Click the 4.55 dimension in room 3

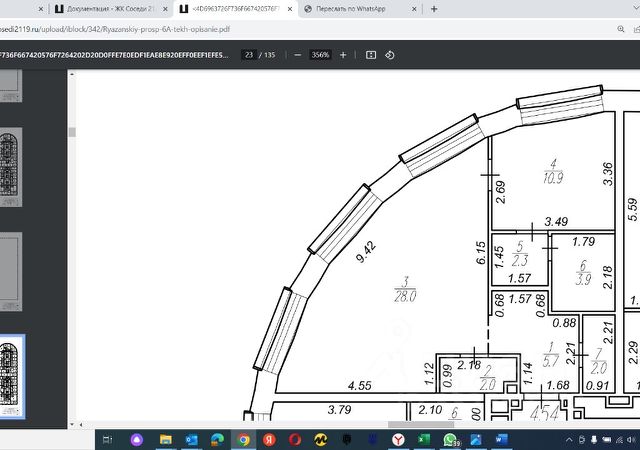pos(360,385)
